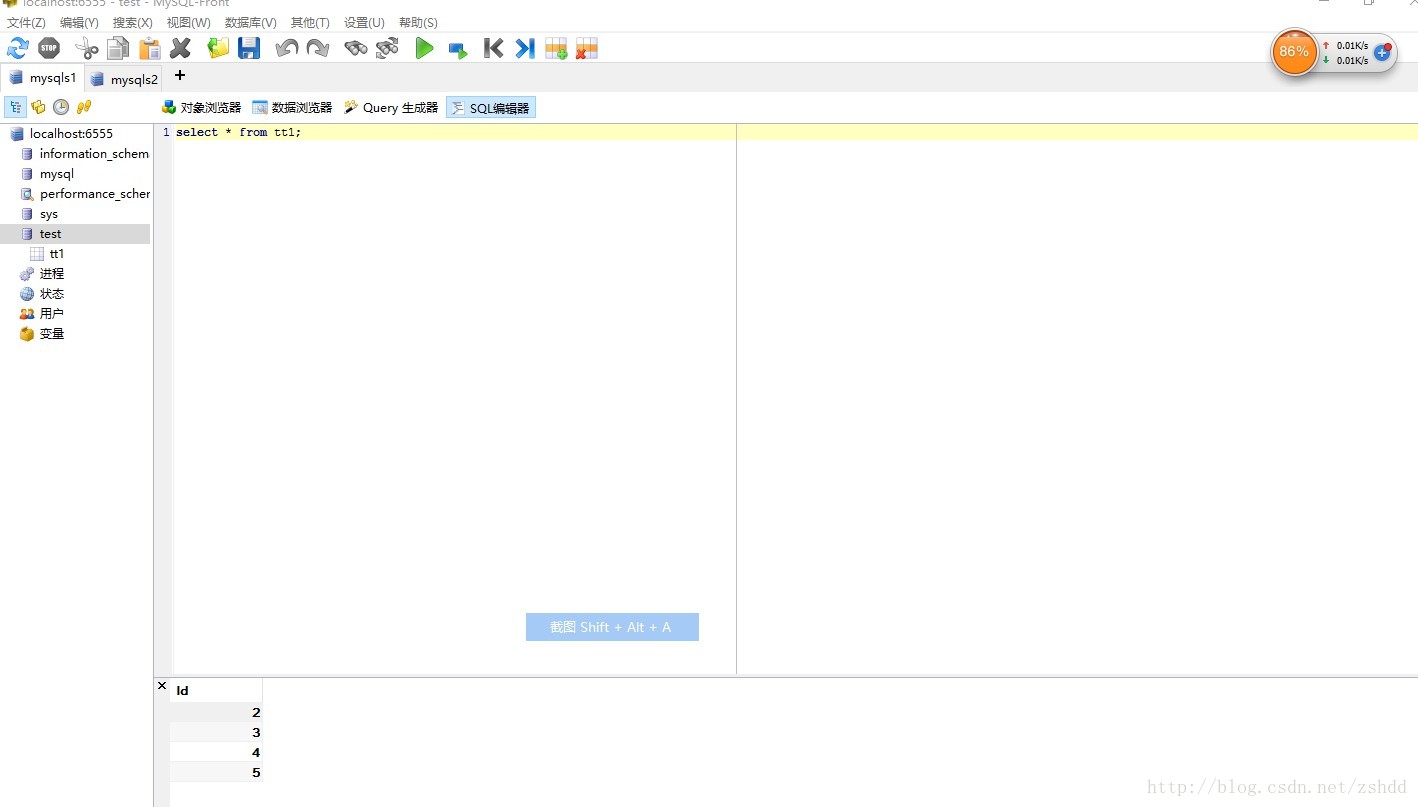Click the Refresh toolbar icon
1418x807 pixels.
(18, 48)
